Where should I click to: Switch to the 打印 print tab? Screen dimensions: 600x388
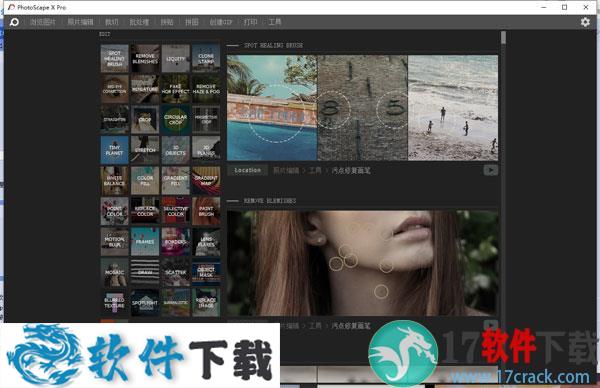pyautogui.click(x=250, y=22)
